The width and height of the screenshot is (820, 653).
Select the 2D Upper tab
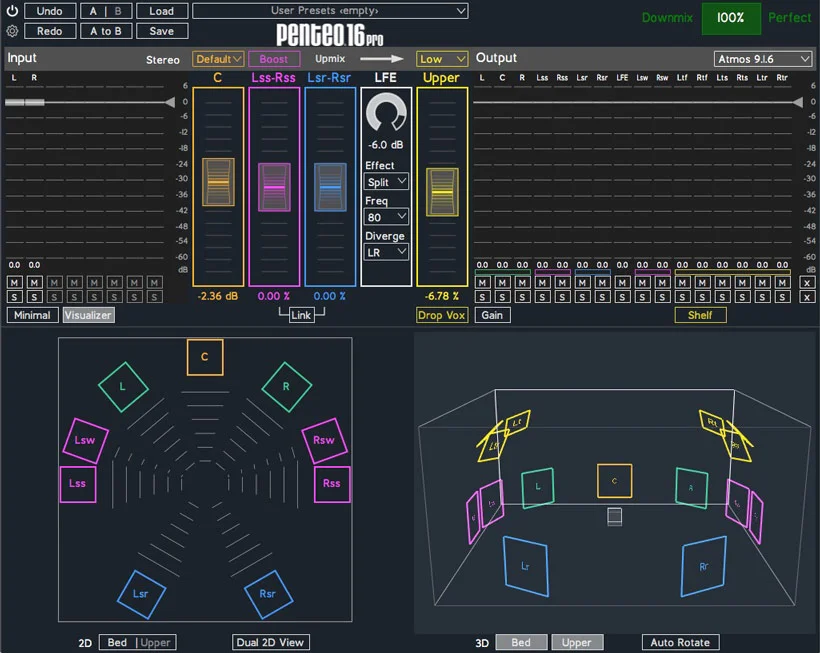[156, 643]
